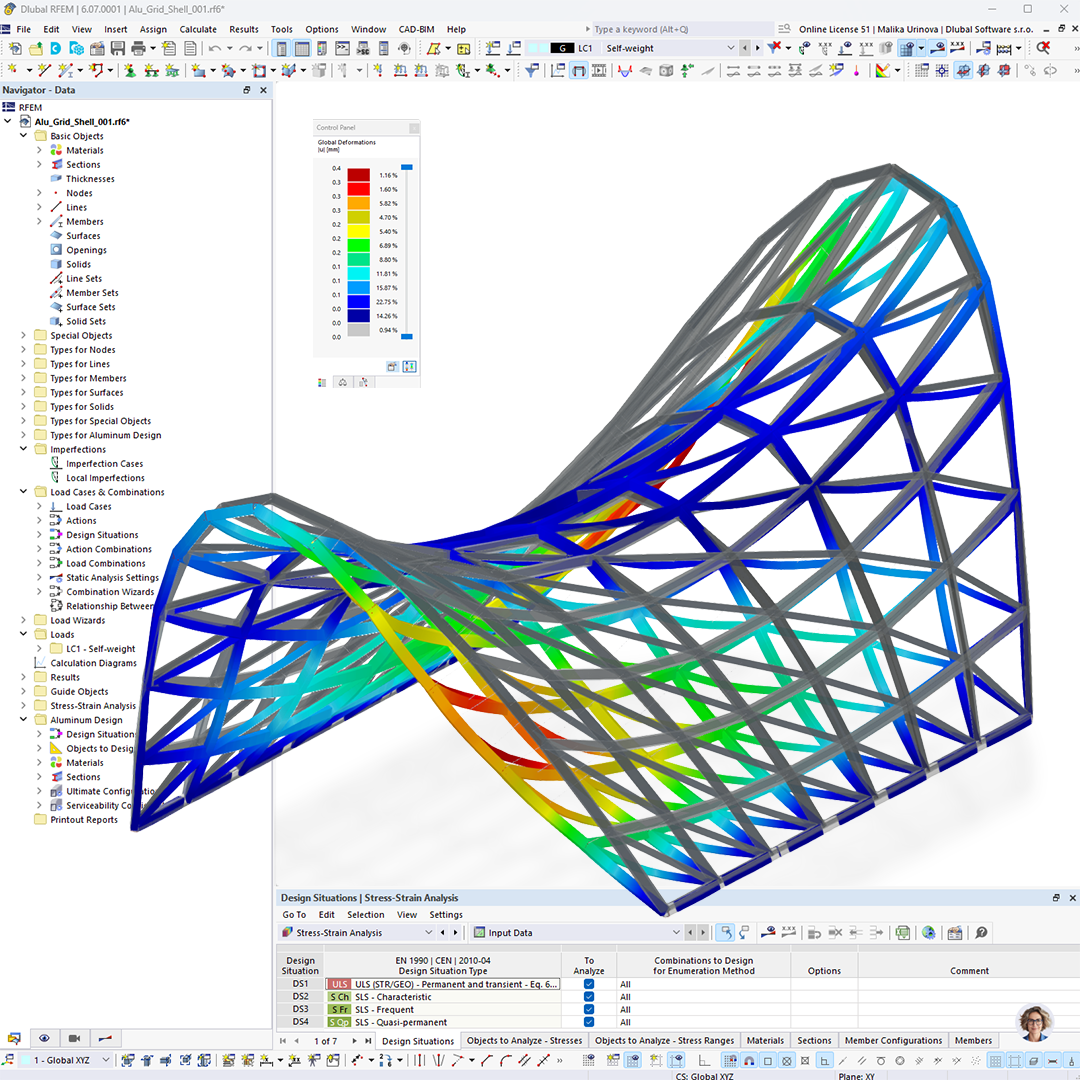
Task: Click the Save file toolbar icon
Action: [118, 48]
